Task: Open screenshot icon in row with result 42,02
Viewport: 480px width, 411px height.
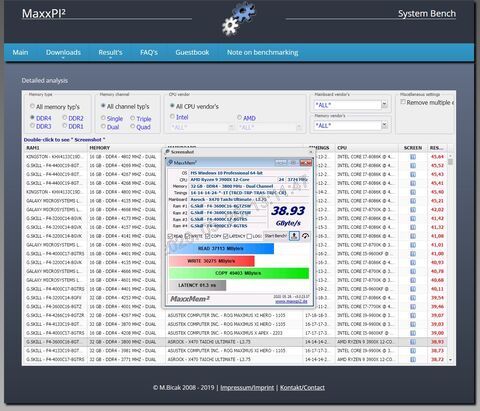Action: 413,210
